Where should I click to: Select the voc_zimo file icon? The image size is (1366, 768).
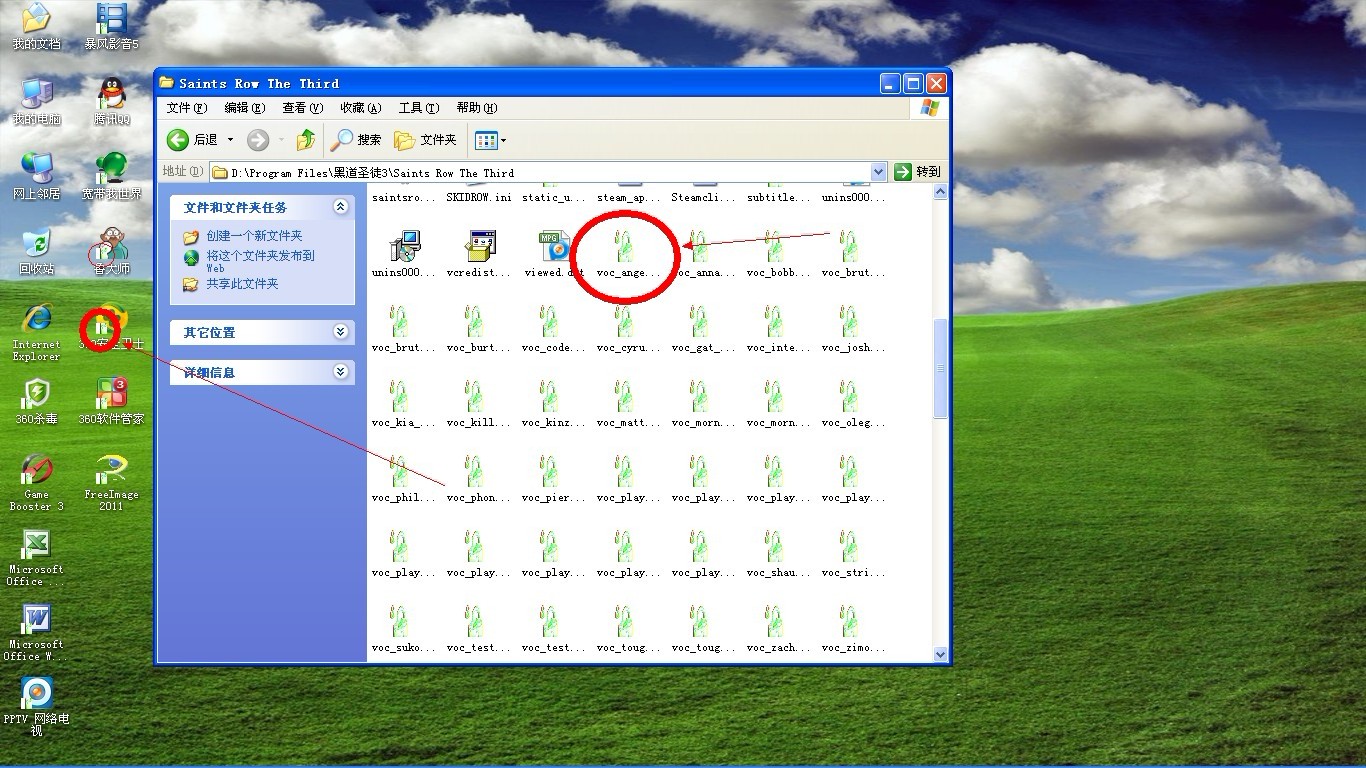(x=849, y=620)
